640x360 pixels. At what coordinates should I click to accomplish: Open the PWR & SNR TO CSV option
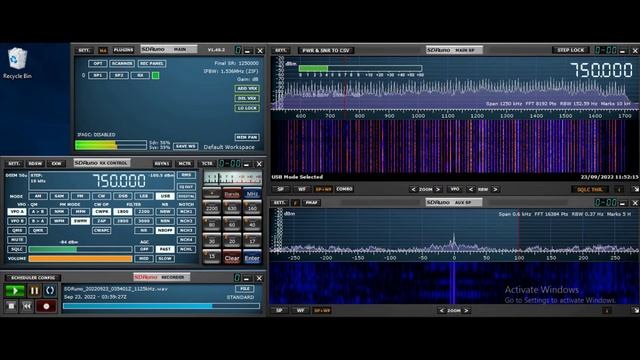(x=326, y=50)
